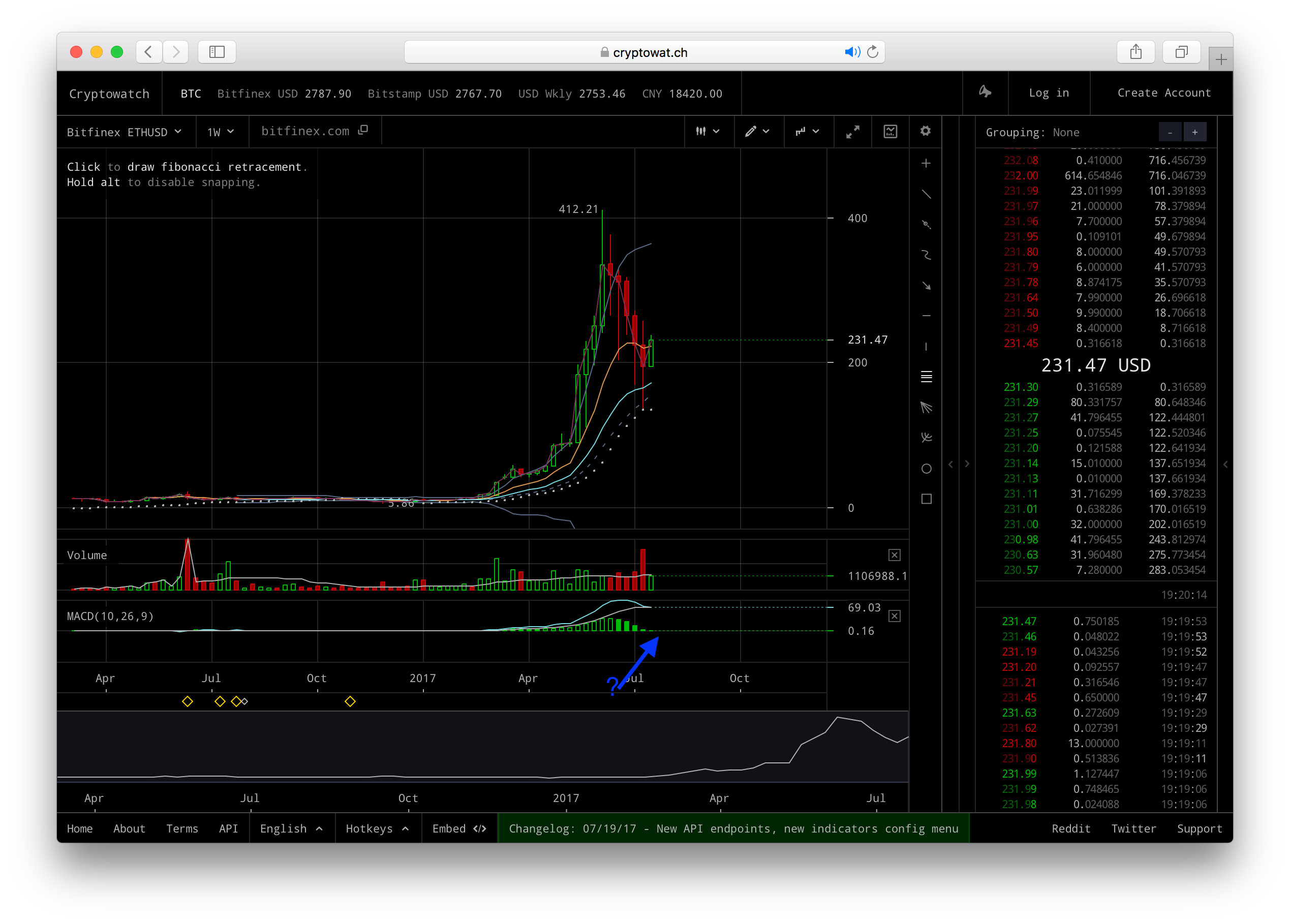Select the fibonacci retracement tool
The height and width of the screenshot is (924, 1290).
click(x=926, y=377)
